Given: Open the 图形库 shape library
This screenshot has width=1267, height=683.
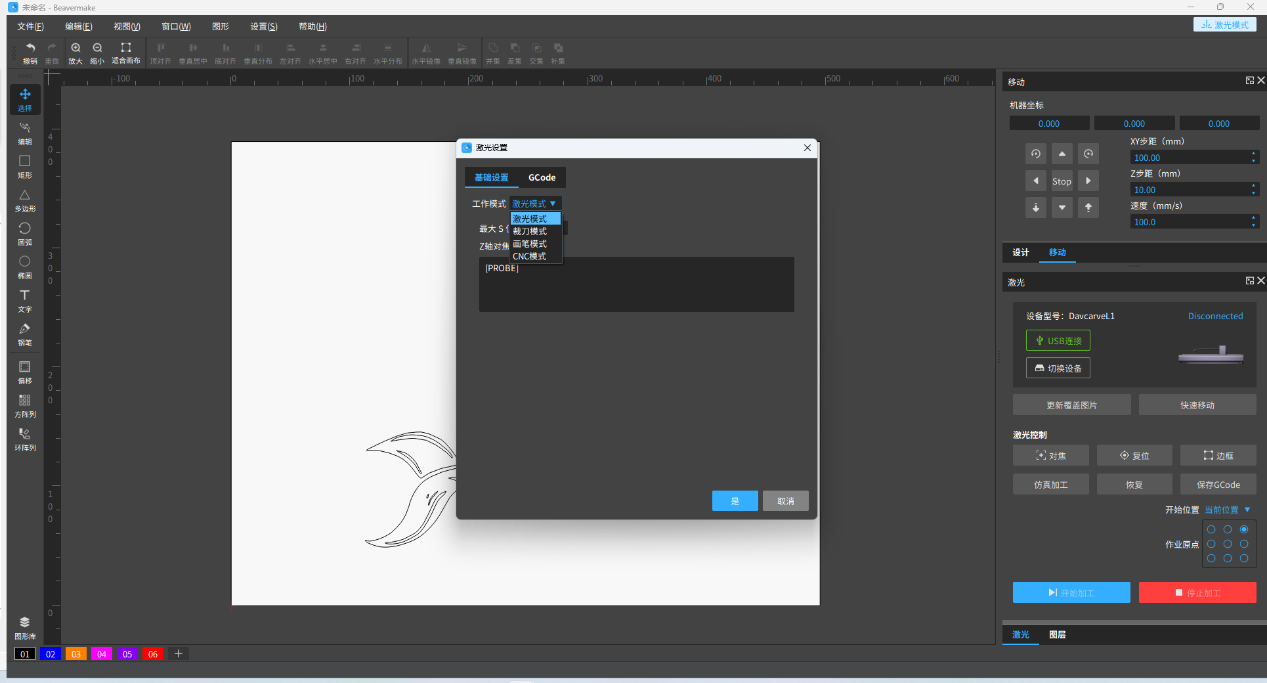Looking at the screenshot, I should 25,627.
